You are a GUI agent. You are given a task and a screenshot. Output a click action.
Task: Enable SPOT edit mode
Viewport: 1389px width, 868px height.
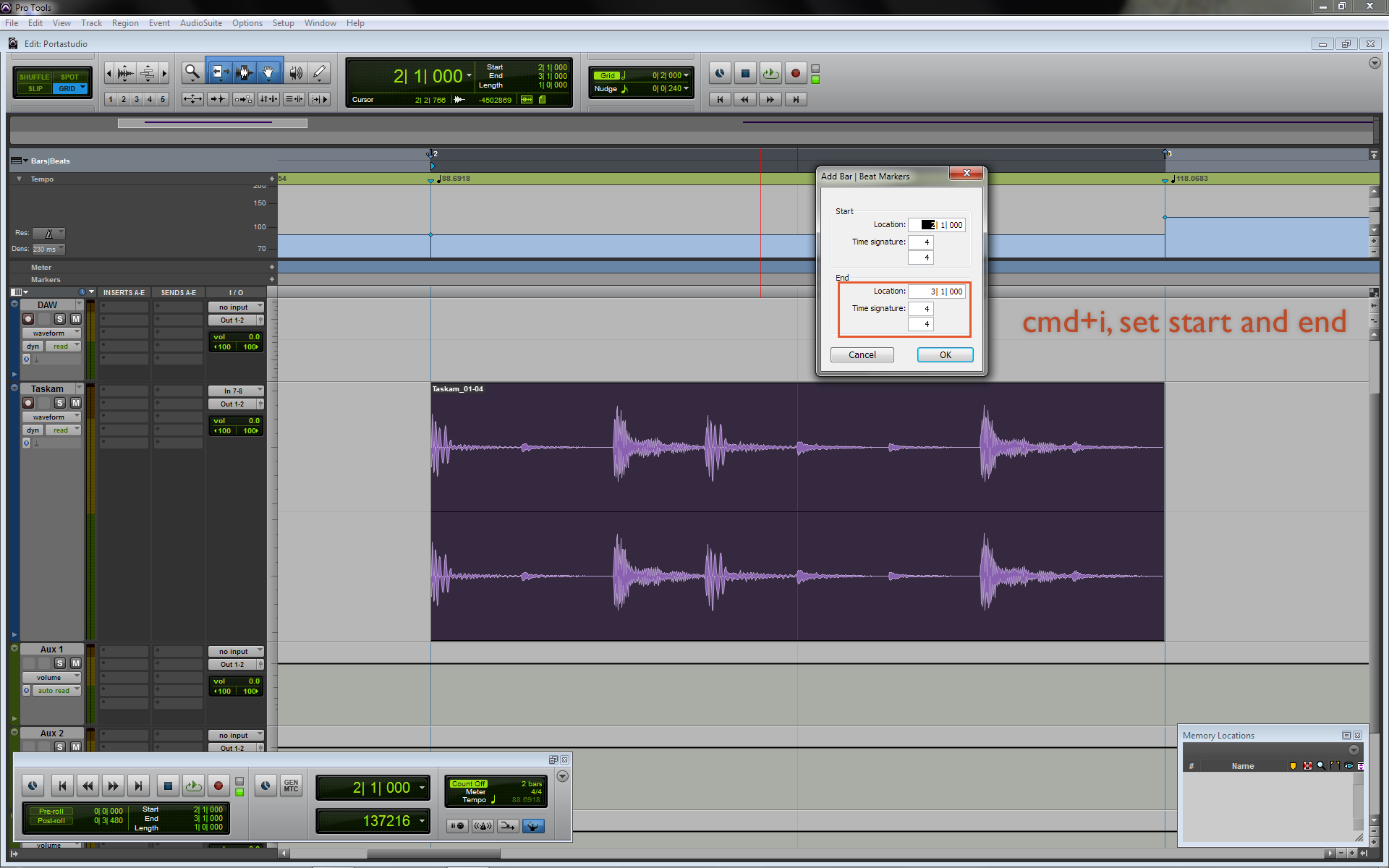(x=69, y=77)
